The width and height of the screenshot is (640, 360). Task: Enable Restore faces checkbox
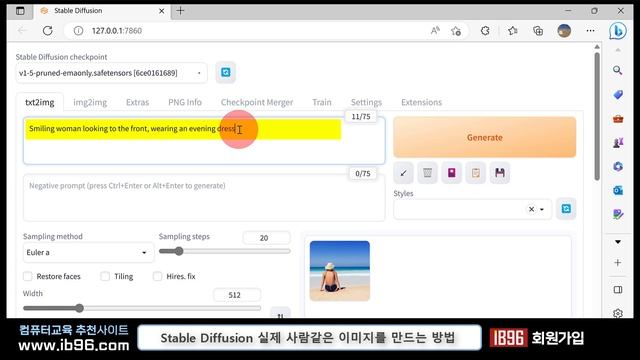(x=28, y=276)
